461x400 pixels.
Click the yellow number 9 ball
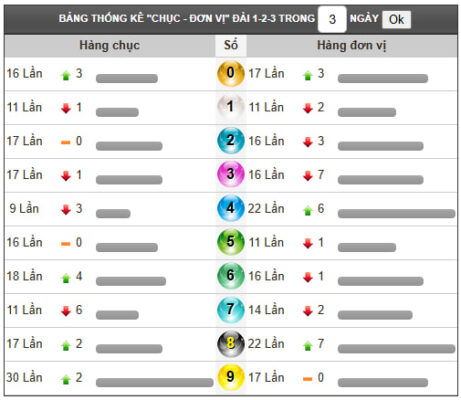231,377
